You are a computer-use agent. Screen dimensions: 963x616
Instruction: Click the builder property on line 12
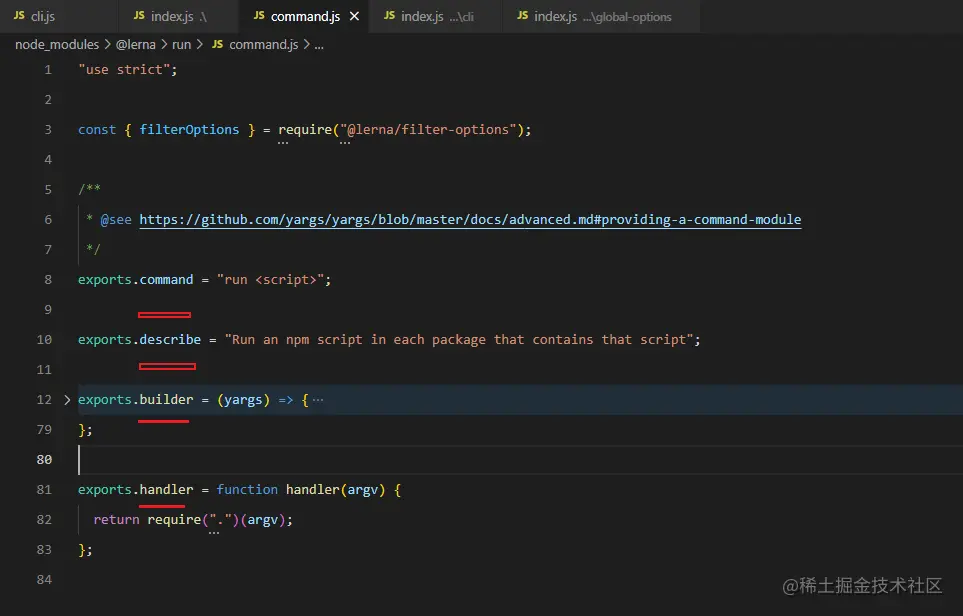click(x=166, y=400)
